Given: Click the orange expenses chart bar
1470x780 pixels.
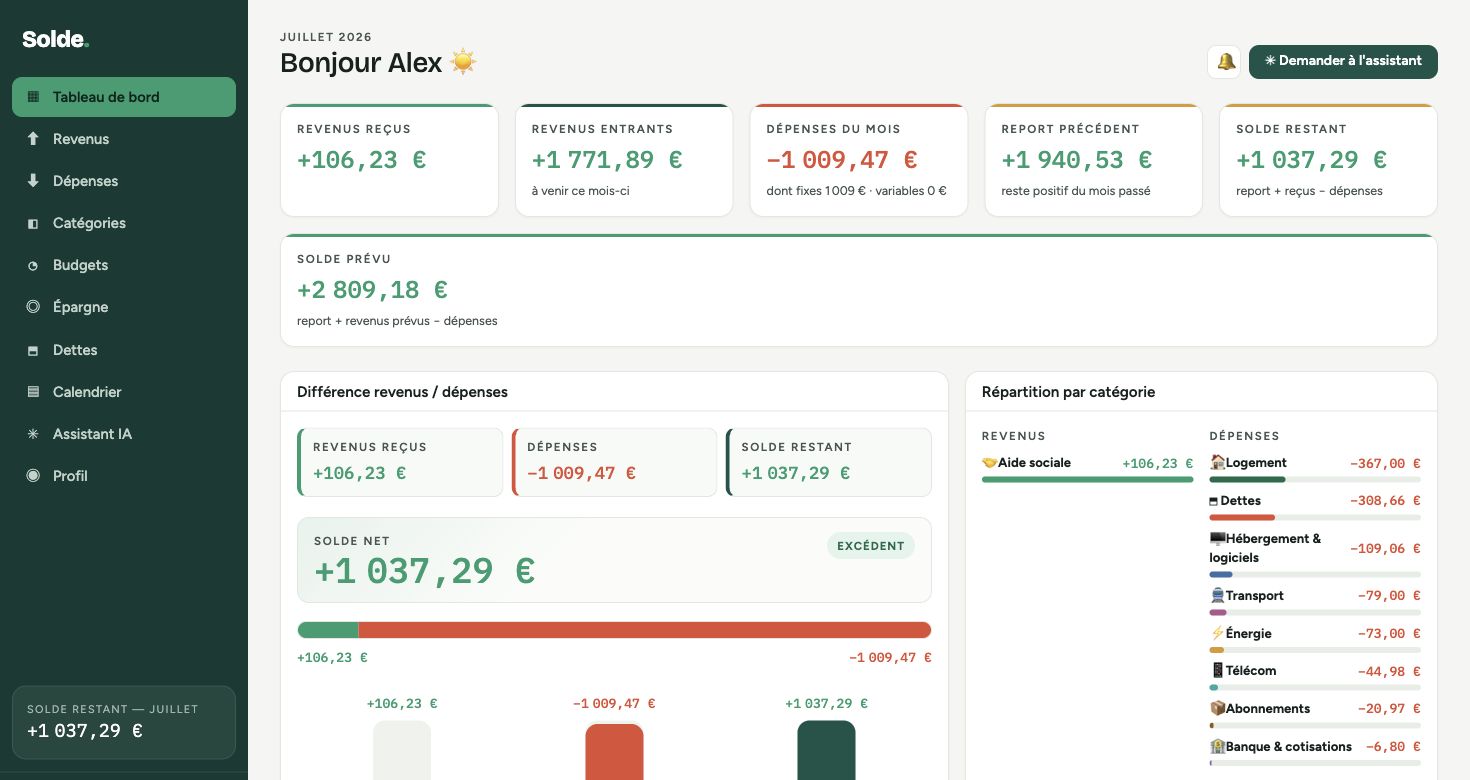Looking at the screenshot, I should coord(614,752).
